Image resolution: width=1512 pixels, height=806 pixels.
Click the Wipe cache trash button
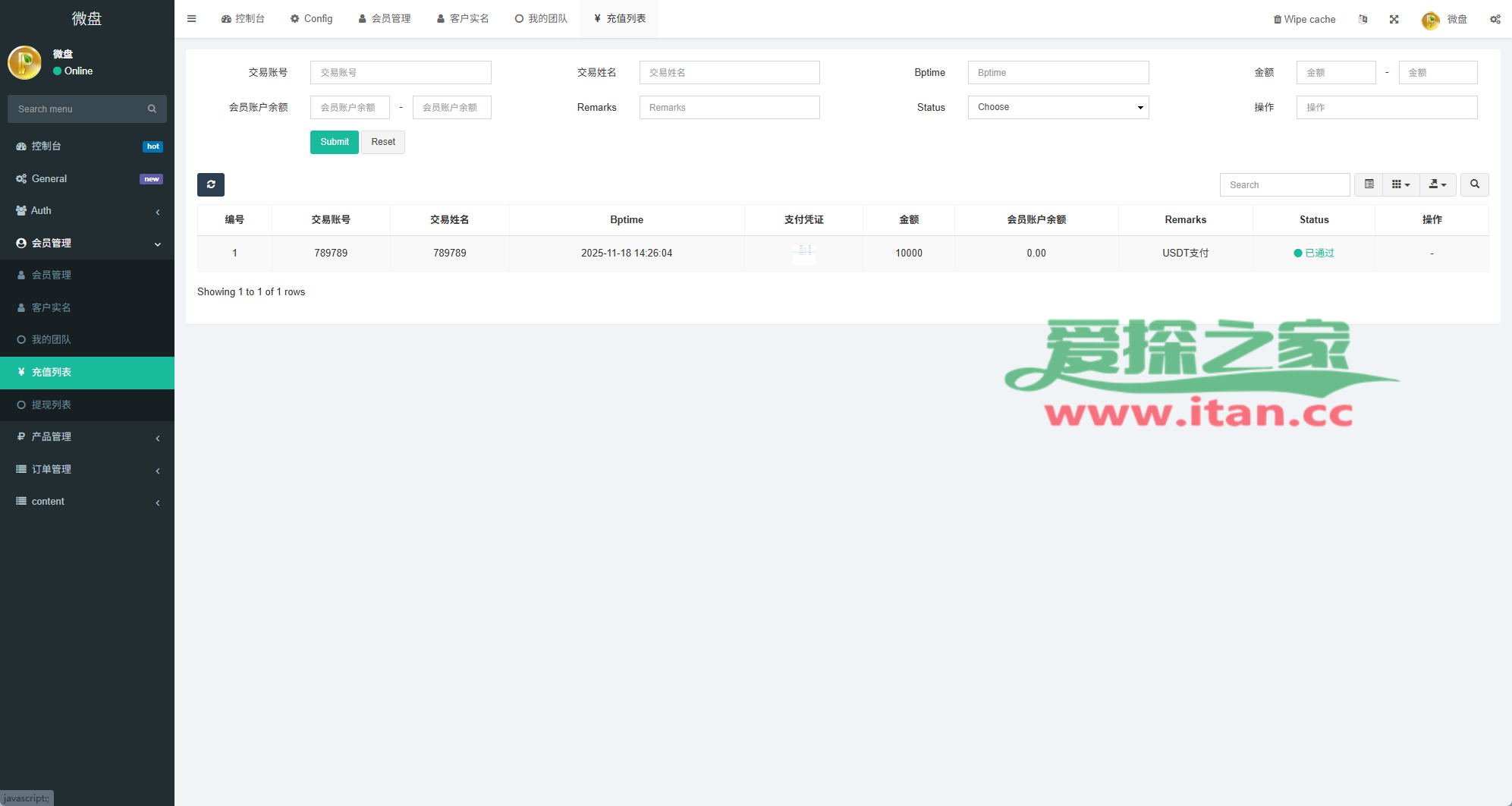tap(1304, 19)
